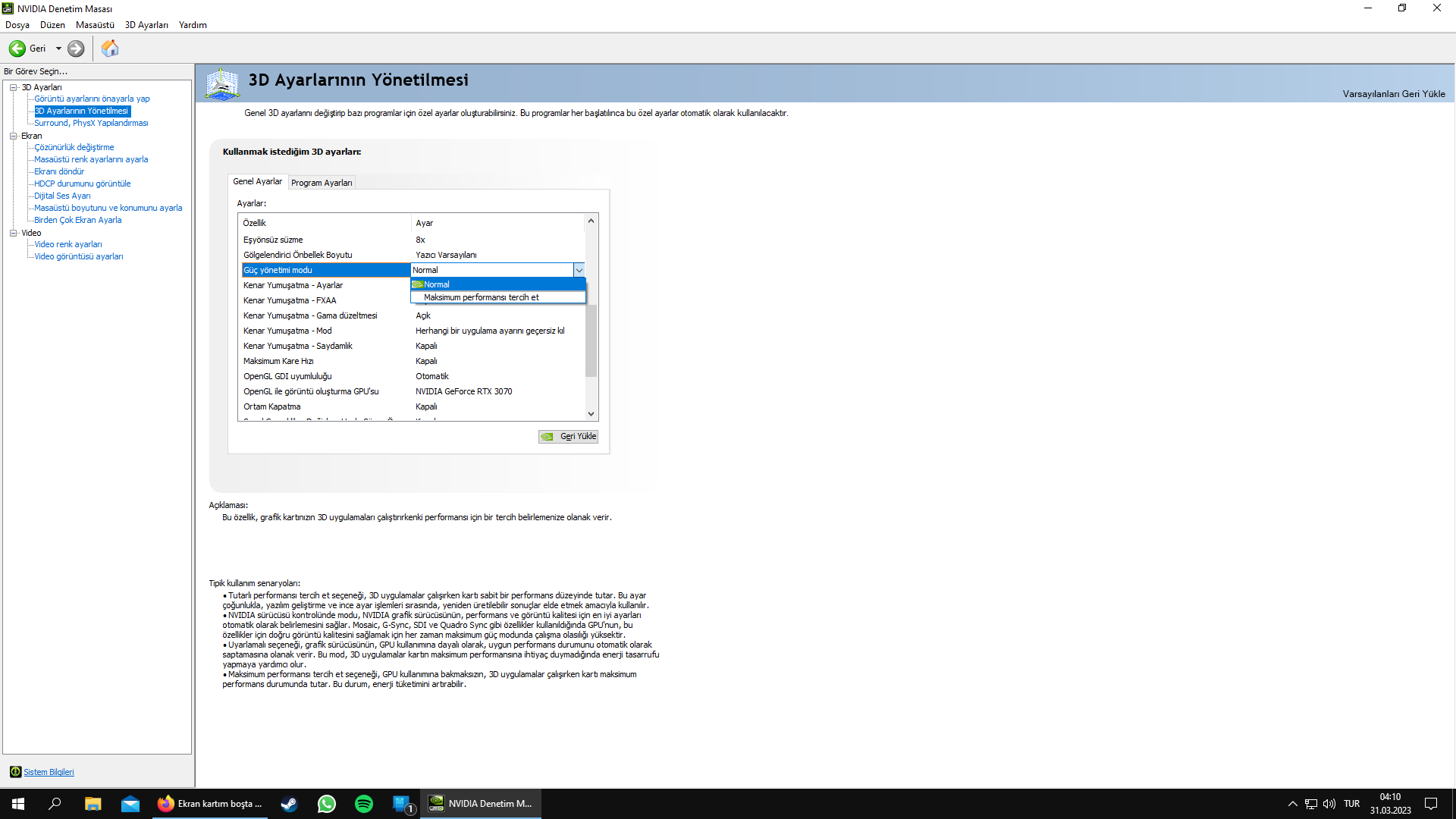The image size is (1456, 819).
Task: Switch to Program Ayarları tab
Action: click(322, 183)
